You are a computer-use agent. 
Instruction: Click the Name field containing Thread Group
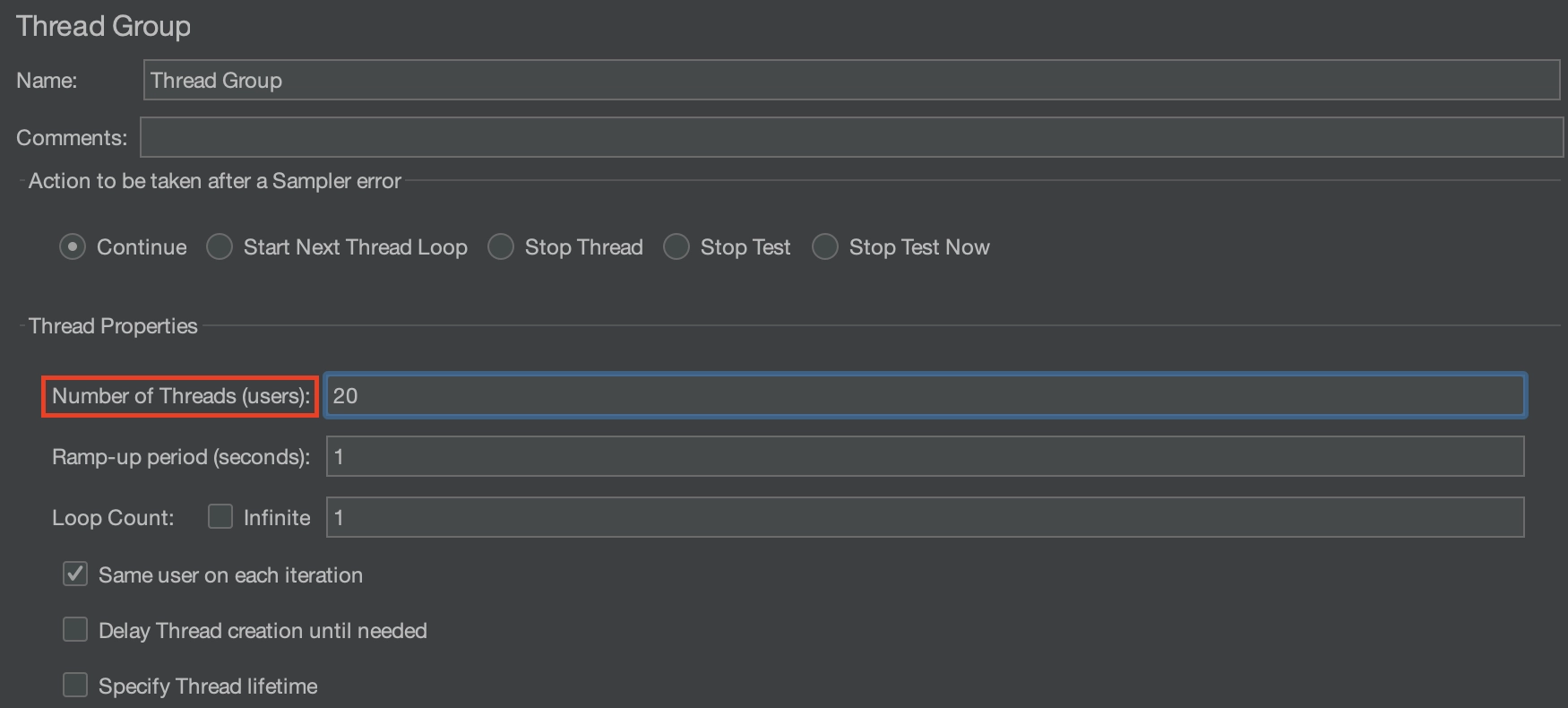coord(851,80)
